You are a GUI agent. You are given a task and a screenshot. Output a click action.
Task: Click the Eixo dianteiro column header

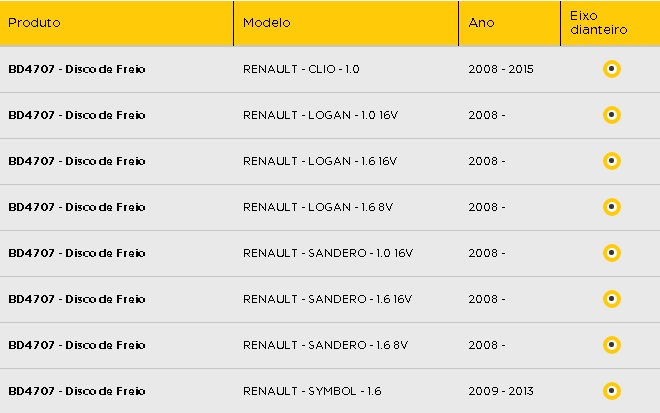[x=599, y=23]
